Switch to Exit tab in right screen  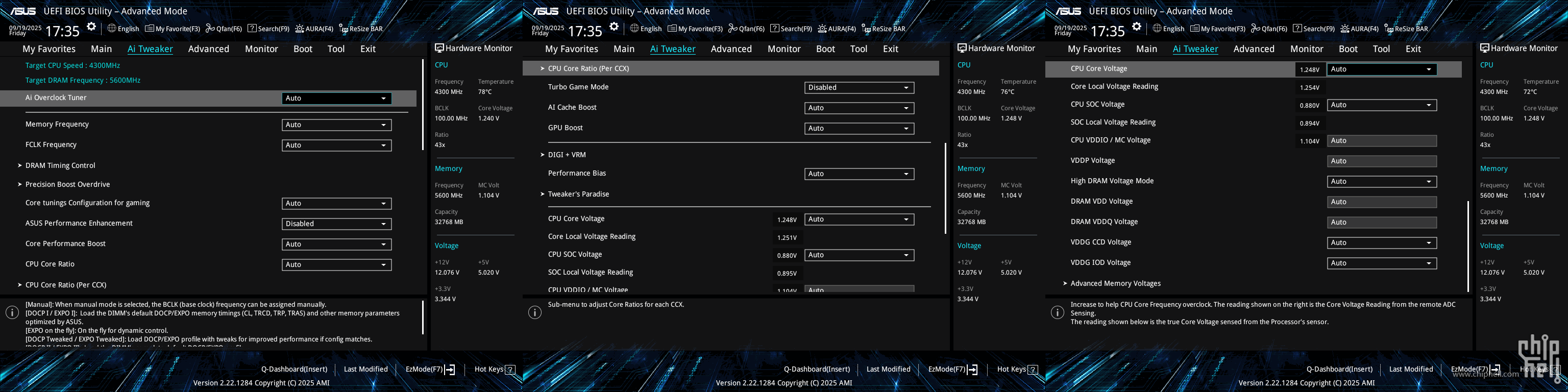click(1413, 48)
